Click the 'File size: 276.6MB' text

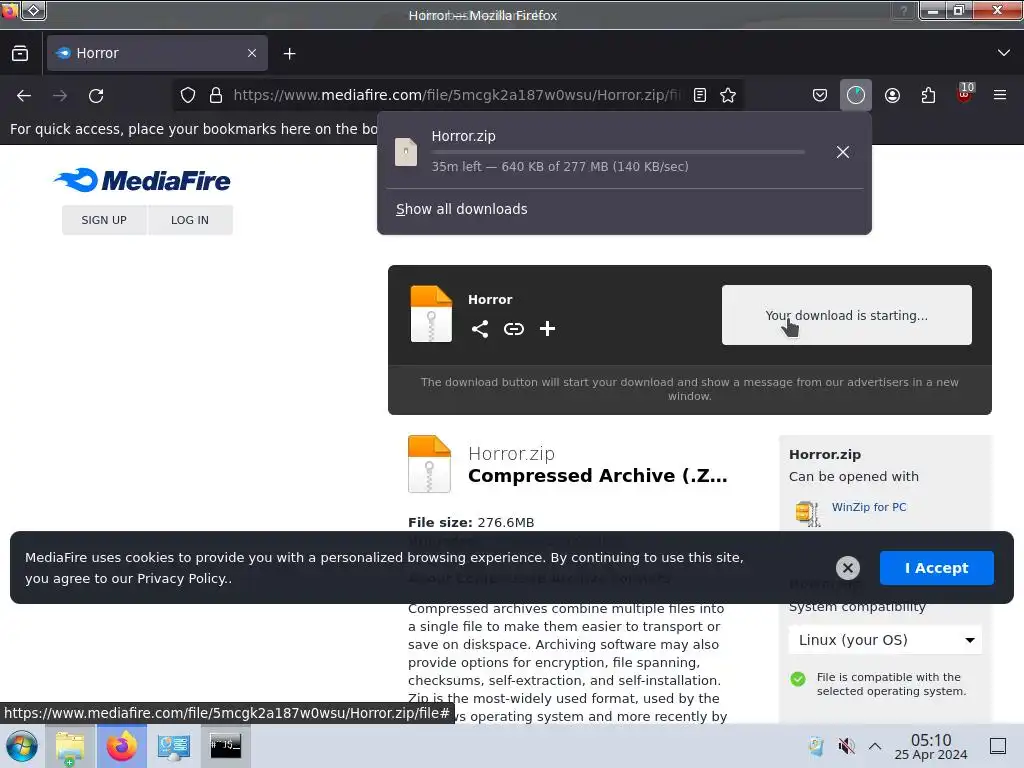[471, 522]
